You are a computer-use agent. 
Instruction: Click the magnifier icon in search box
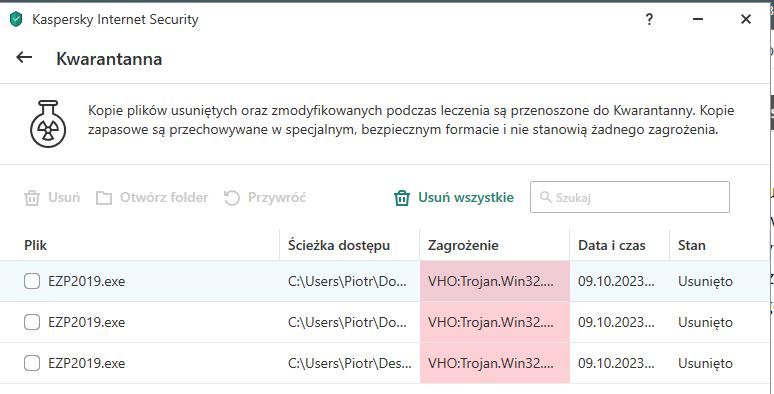[x=545, y=197]
